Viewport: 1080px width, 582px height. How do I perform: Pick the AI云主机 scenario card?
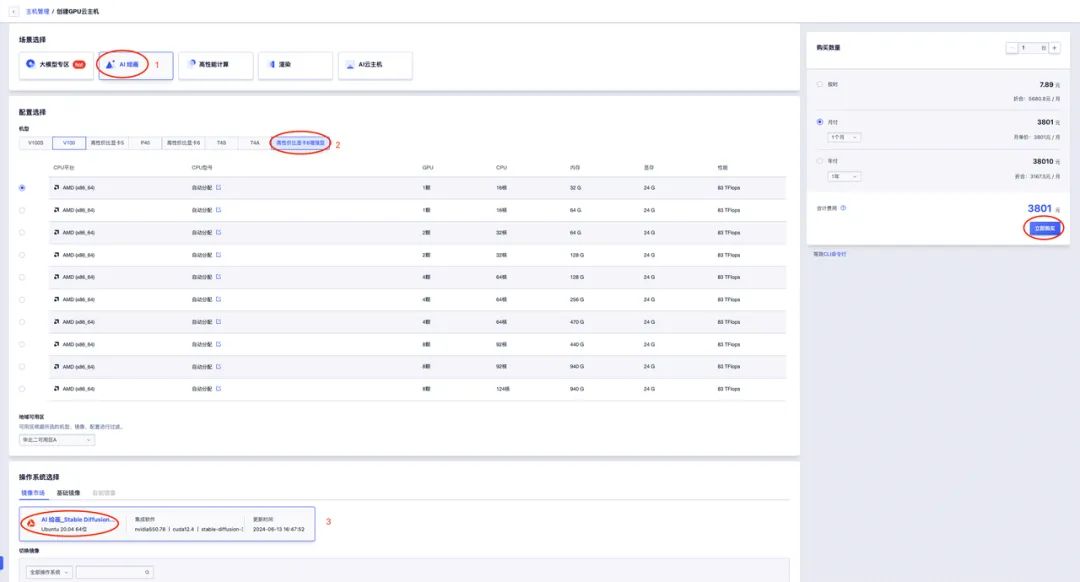(375, 65)
